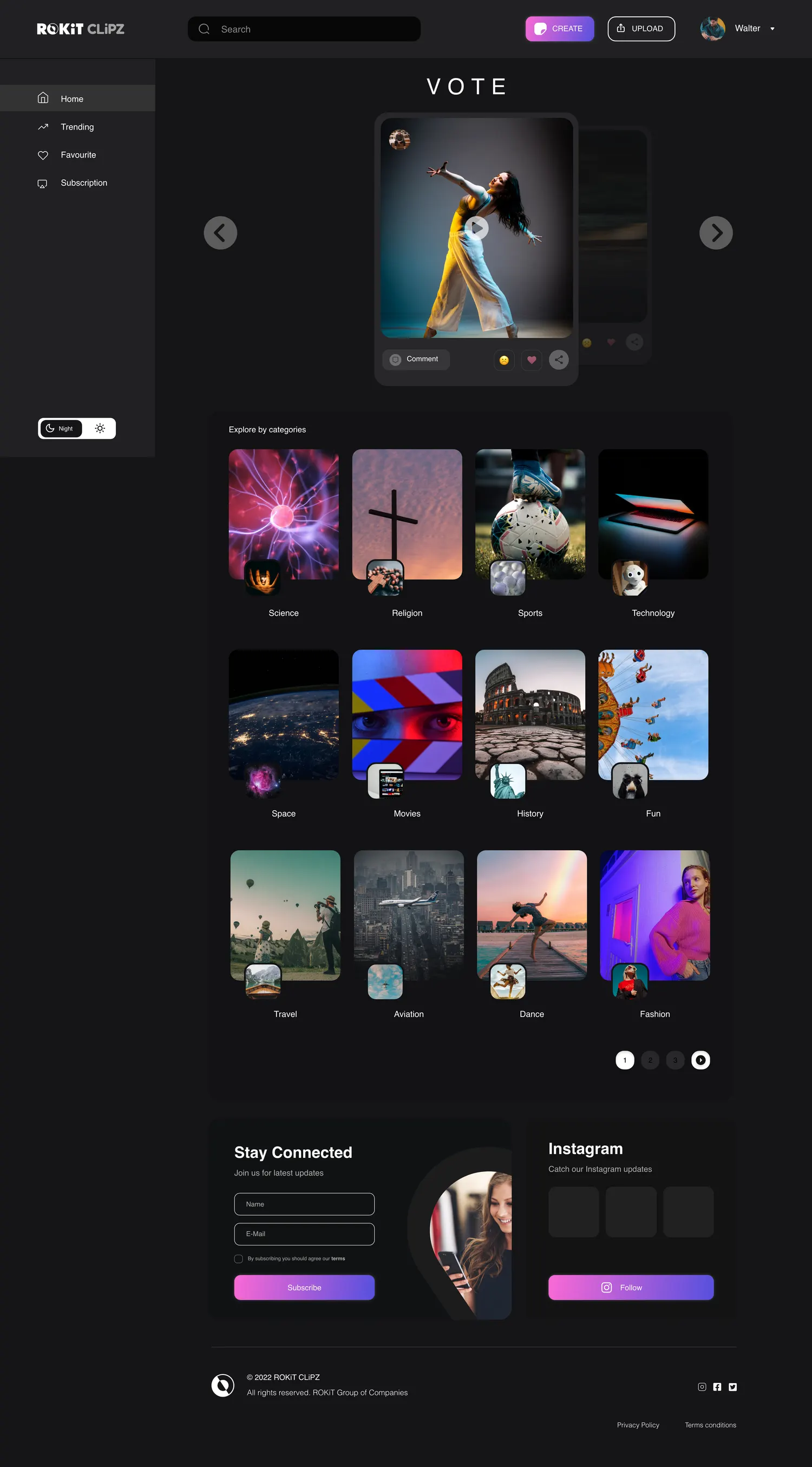The width and height of the screenshot is (812, 1467).
Task: Click the History Statue of Liberty icon
Action: point(507,780)
